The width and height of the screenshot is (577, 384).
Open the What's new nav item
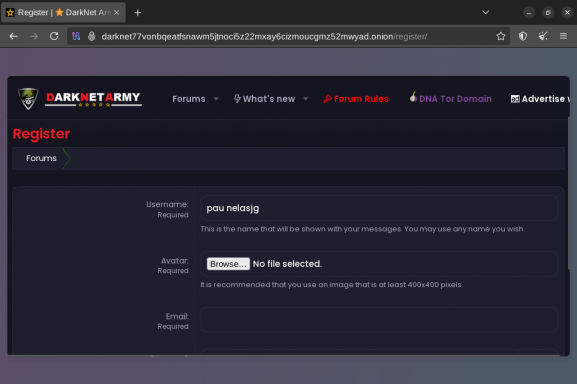pyautogui.click(x=265, y=99)
